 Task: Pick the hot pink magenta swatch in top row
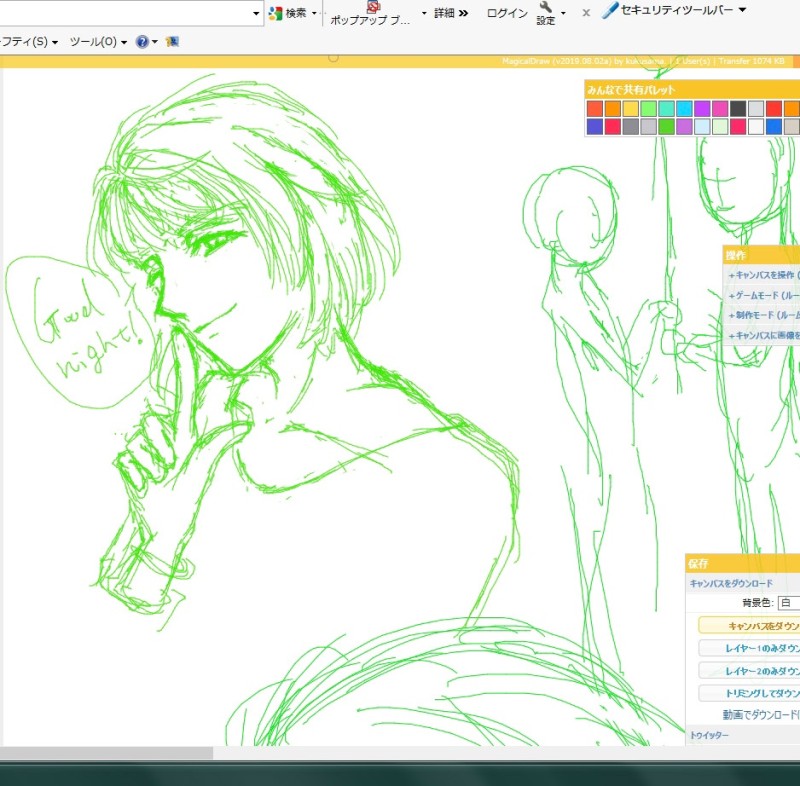[720, 108]
